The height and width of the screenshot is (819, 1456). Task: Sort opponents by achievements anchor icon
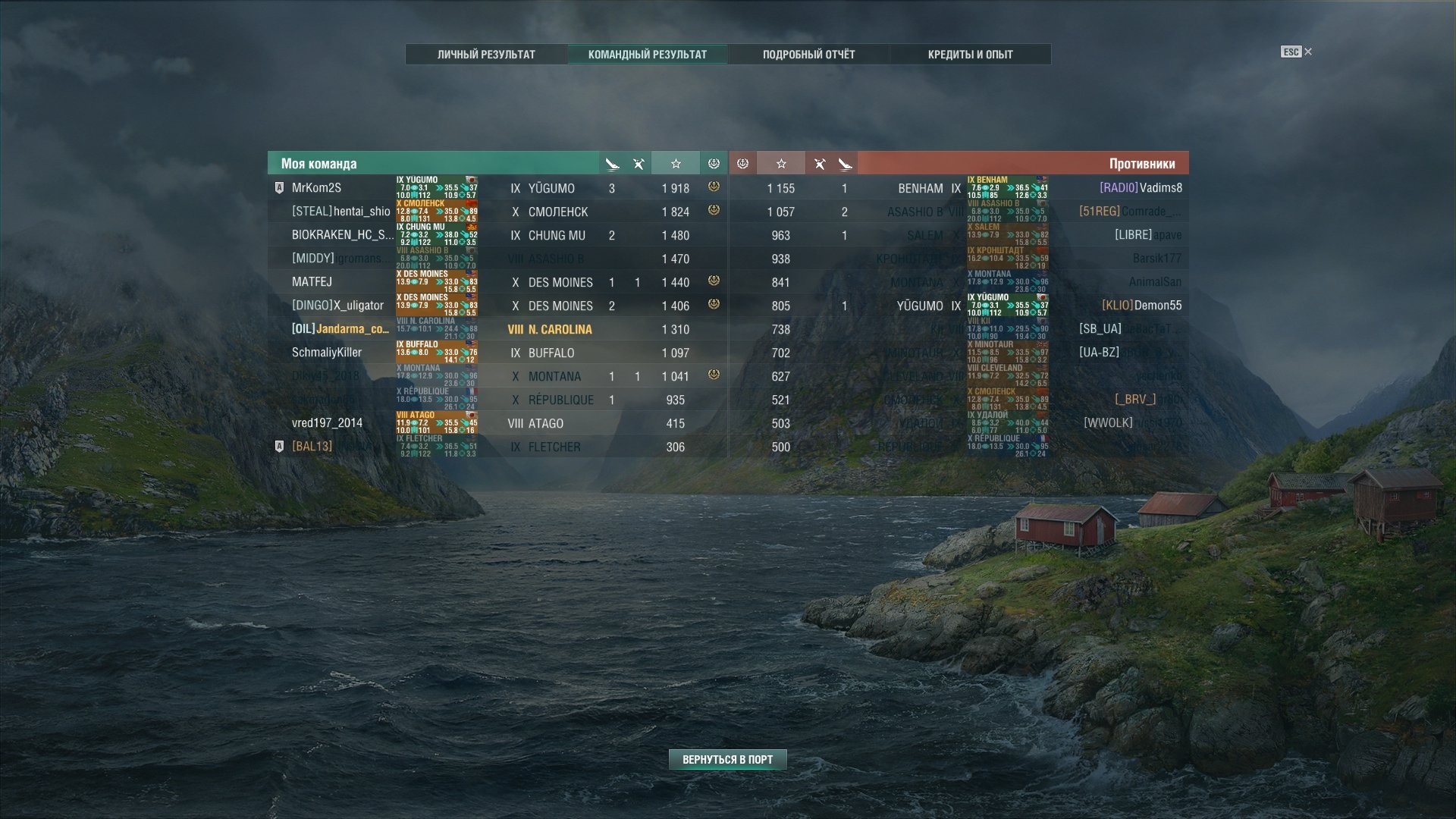pos(743,164)
